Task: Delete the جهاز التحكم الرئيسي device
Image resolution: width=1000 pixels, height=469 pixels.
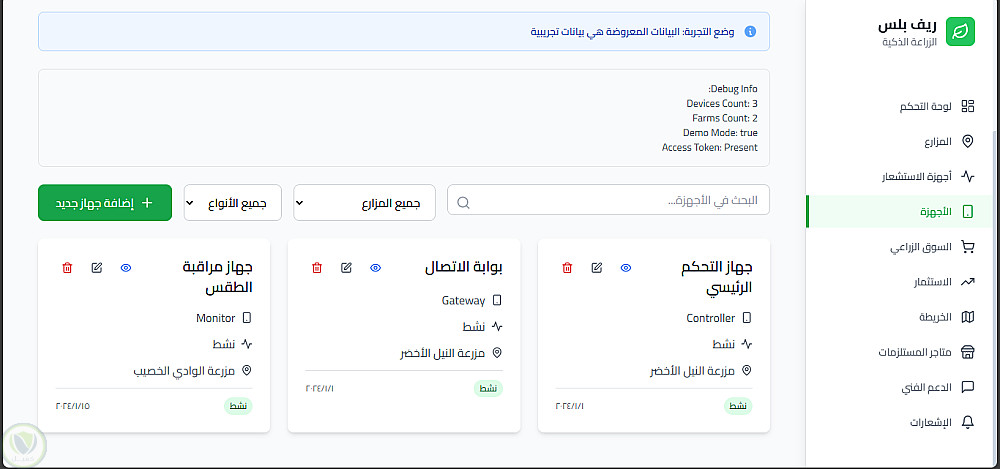Action: coord(567,268)
